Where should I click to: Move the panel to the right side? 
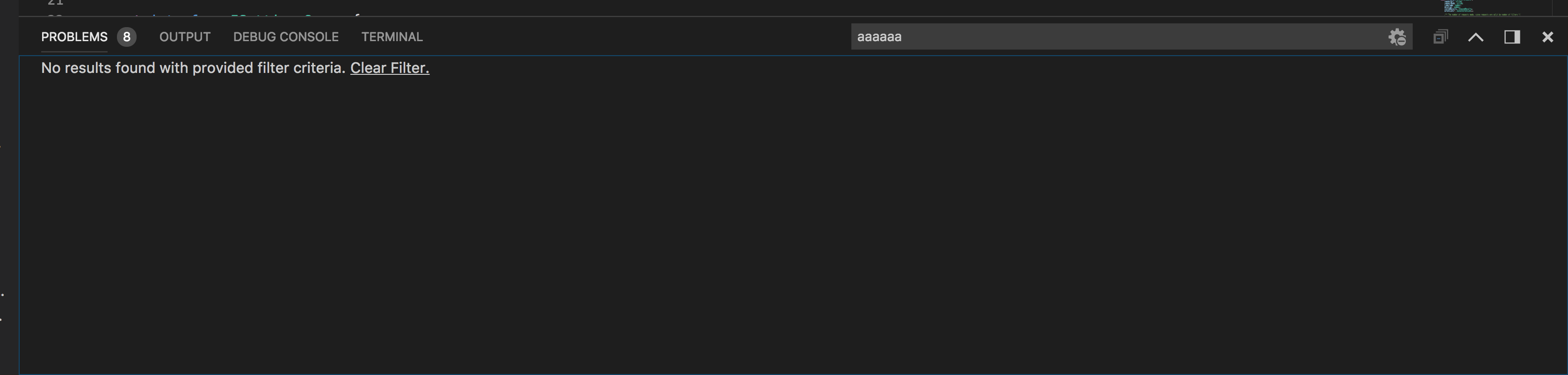coord(1512,37)
